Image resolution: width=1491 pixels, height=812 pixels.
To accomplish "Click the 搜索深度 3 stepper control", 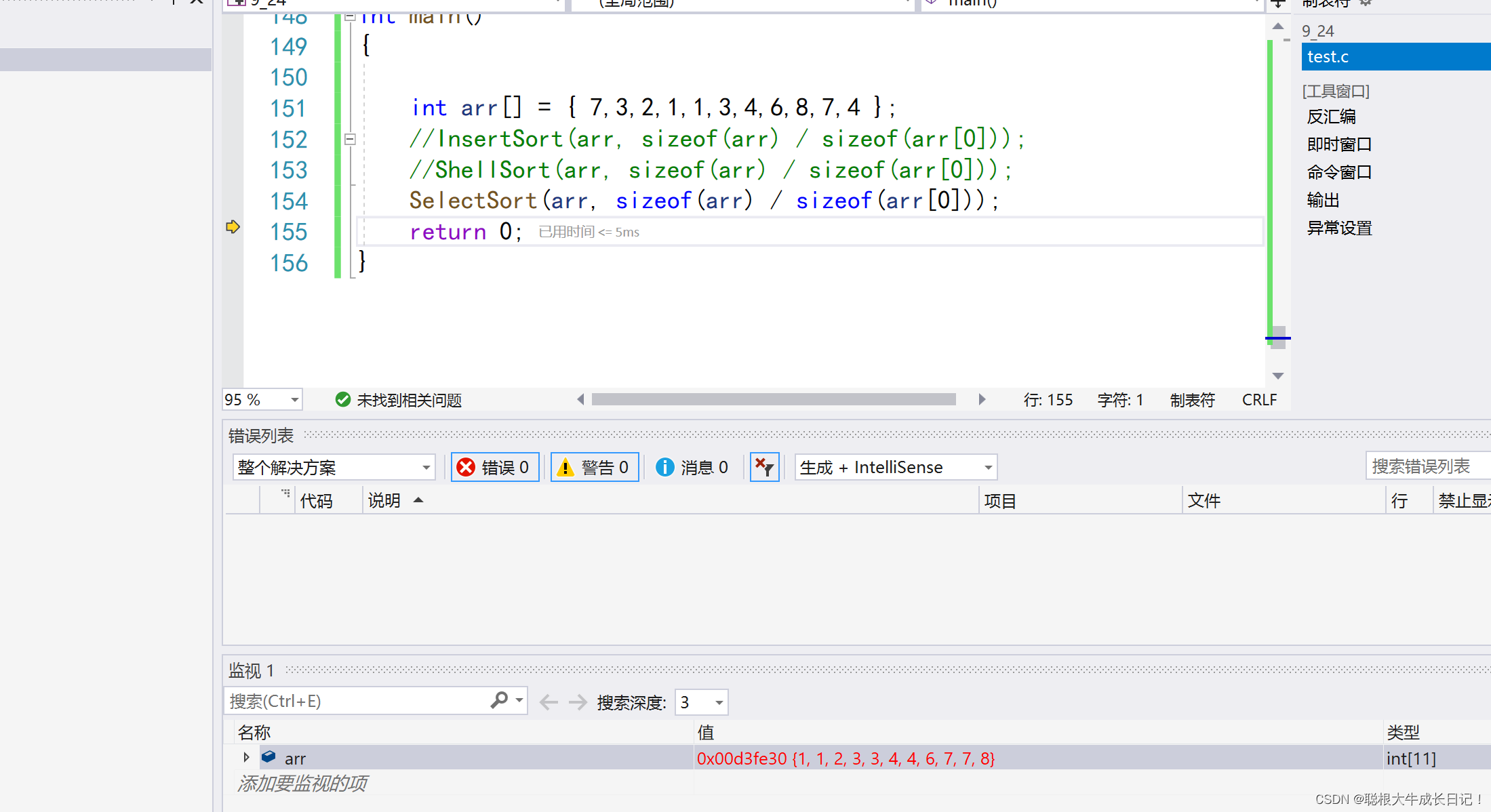I will (699, 701).
